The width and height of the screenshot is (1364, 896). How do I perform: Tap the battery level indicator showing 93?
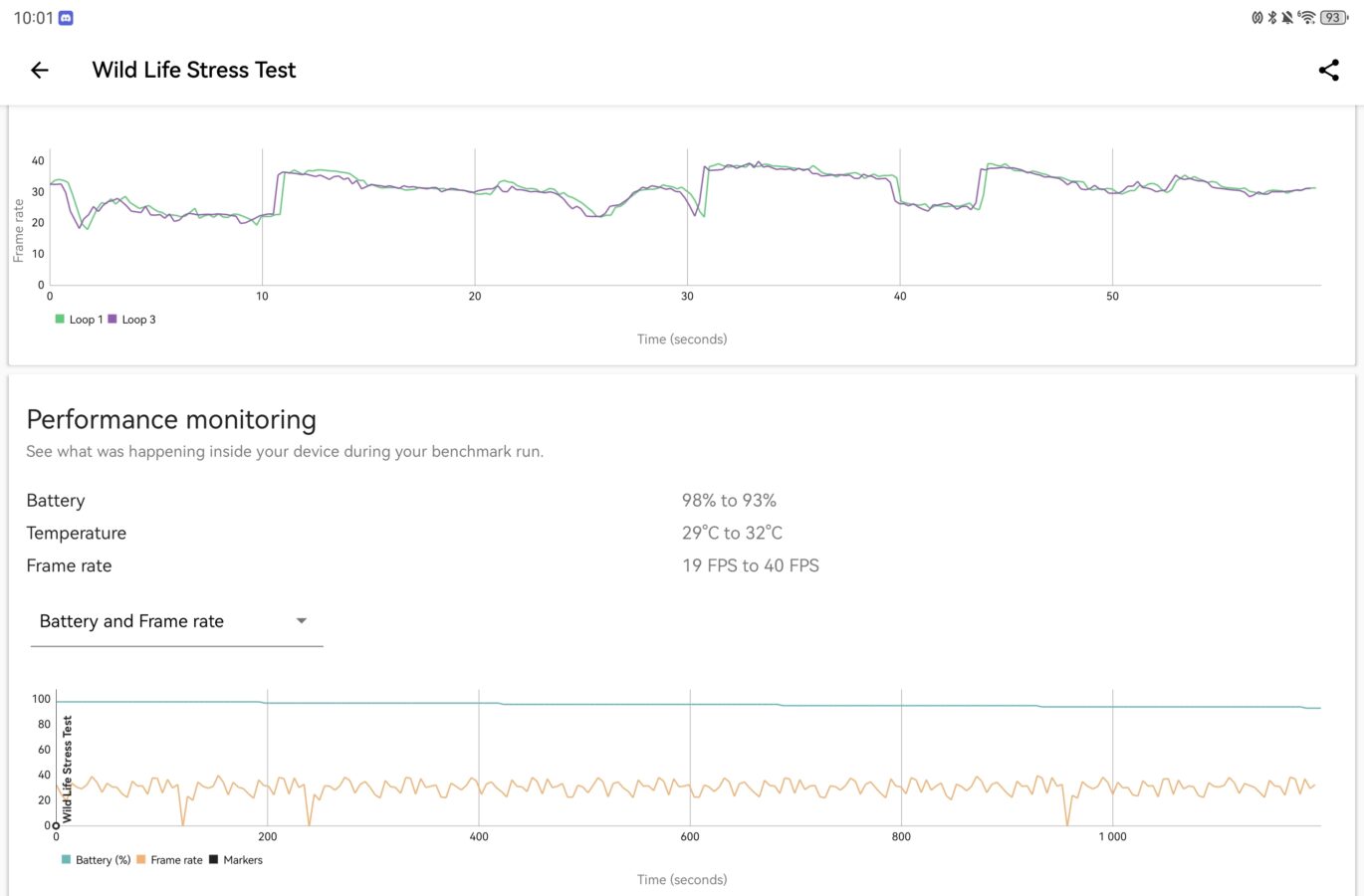pyautogui.click(x=1333, y=18)
